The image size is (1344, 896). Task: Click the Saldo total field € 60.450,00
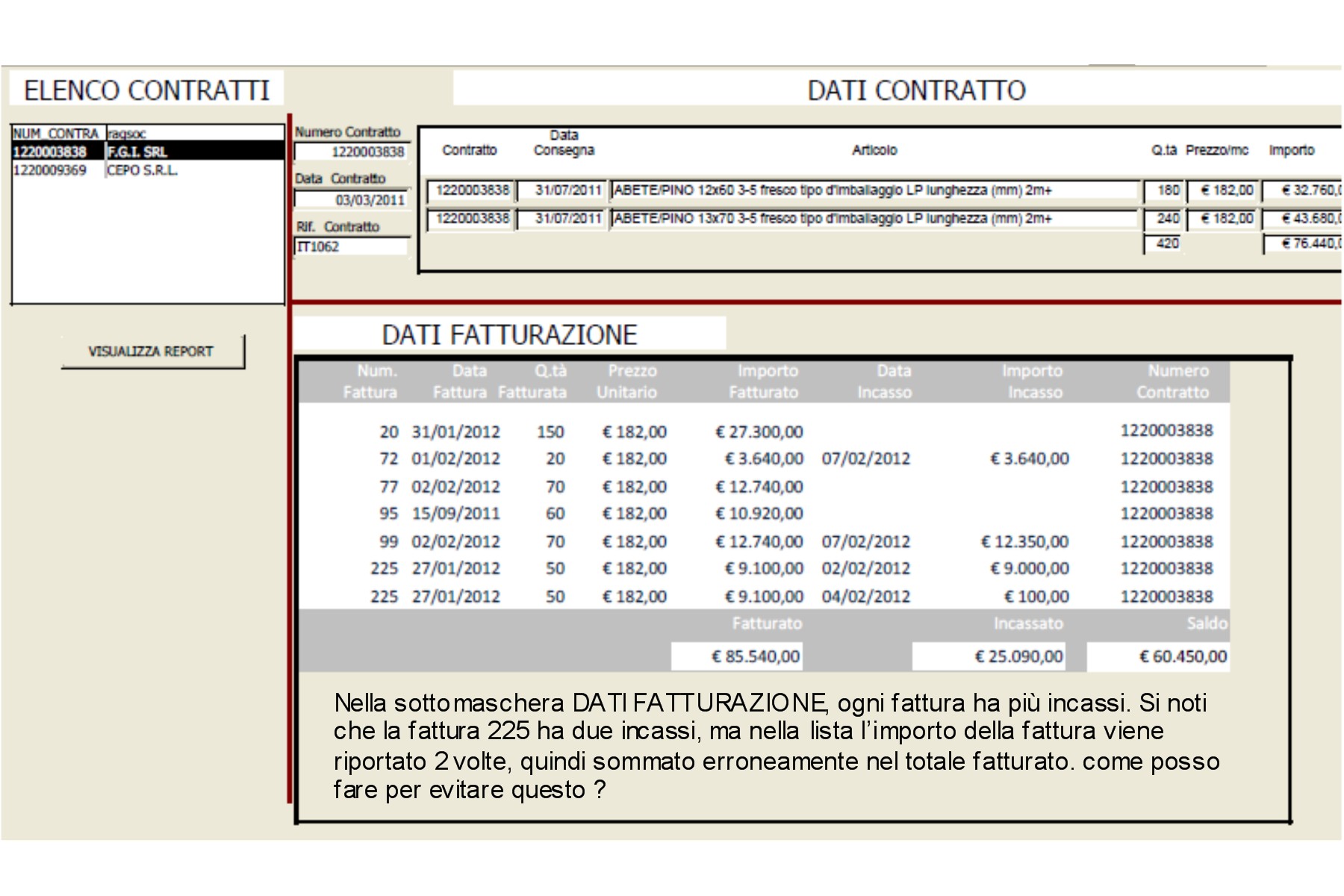[1158, 656]
